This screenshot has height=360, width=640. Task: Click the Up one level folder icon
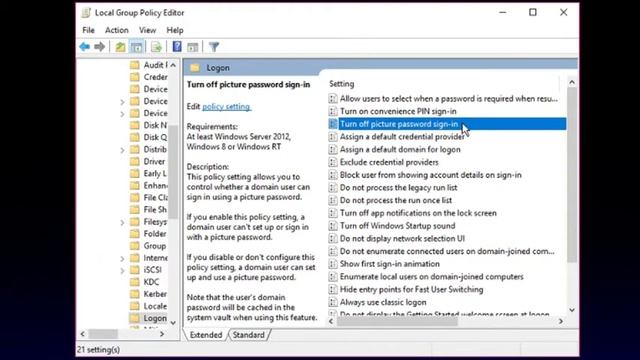point(120,47)
